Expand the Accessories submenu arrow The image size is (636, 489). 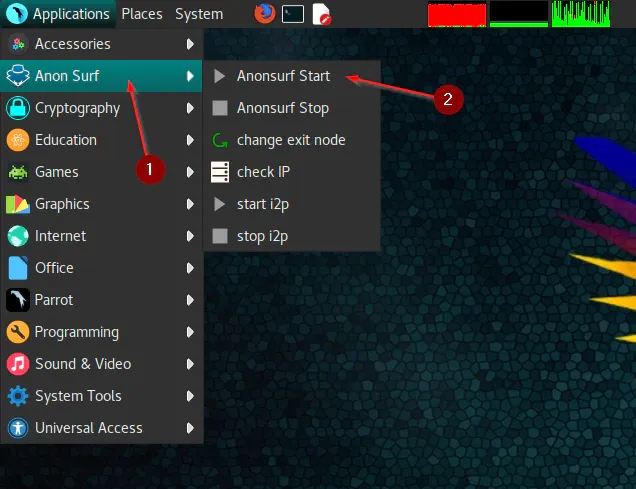[x=190, y=44]
